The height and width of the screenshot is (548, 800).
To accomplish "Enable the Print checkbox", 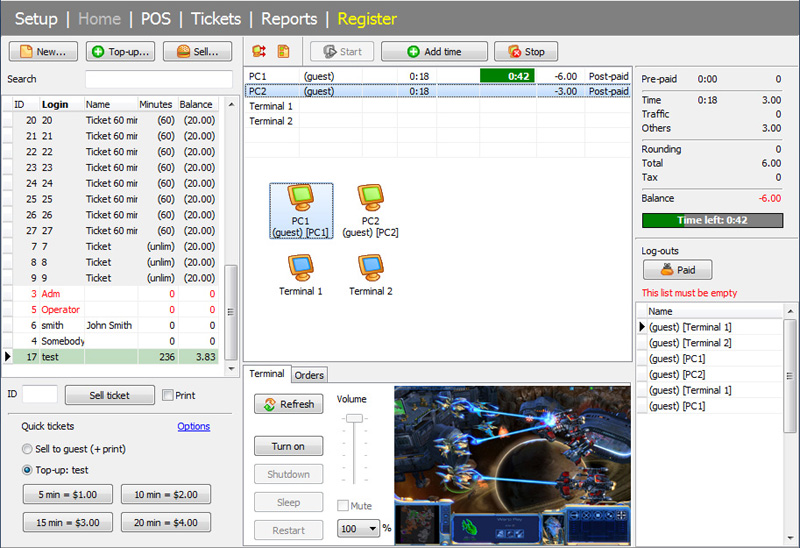I will (168, 395).
